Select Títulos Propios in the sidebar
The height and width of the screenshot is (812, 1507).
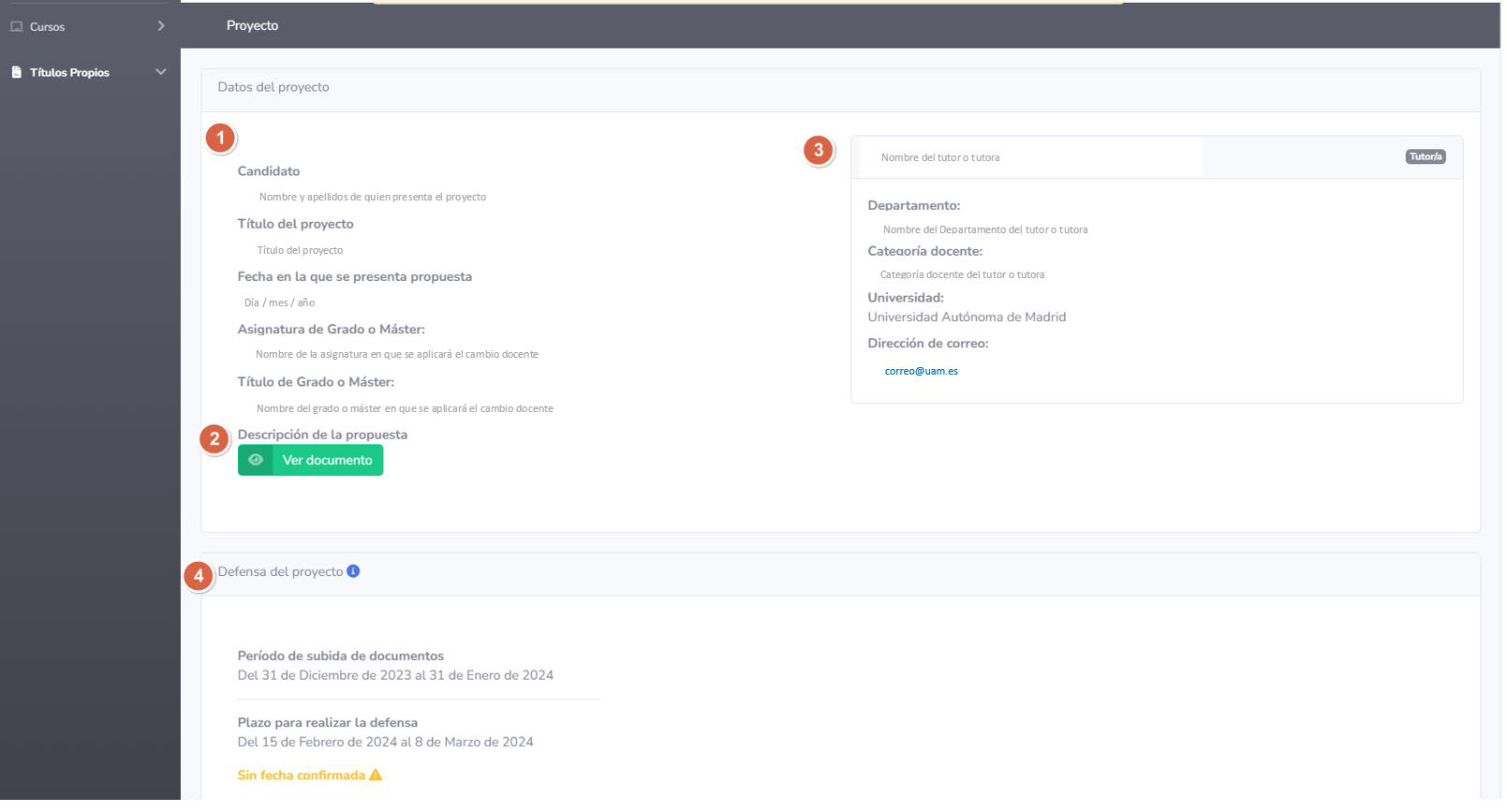coord(69,73)
